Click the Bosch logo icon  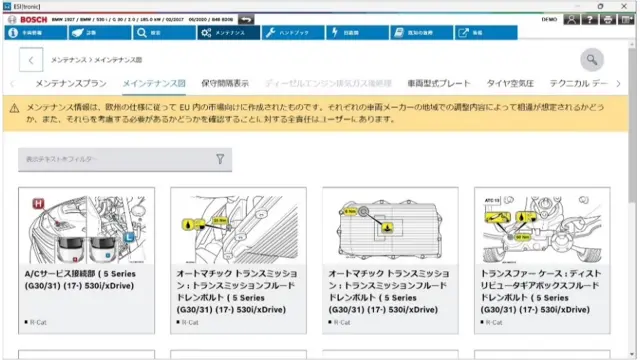pos(12,19)
